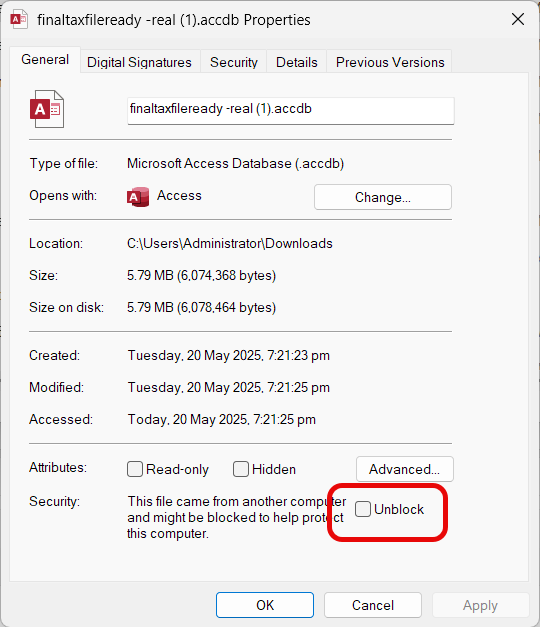Screen dimensions: 540x627
Task: Select the Details tab
Action: point(296,62)
